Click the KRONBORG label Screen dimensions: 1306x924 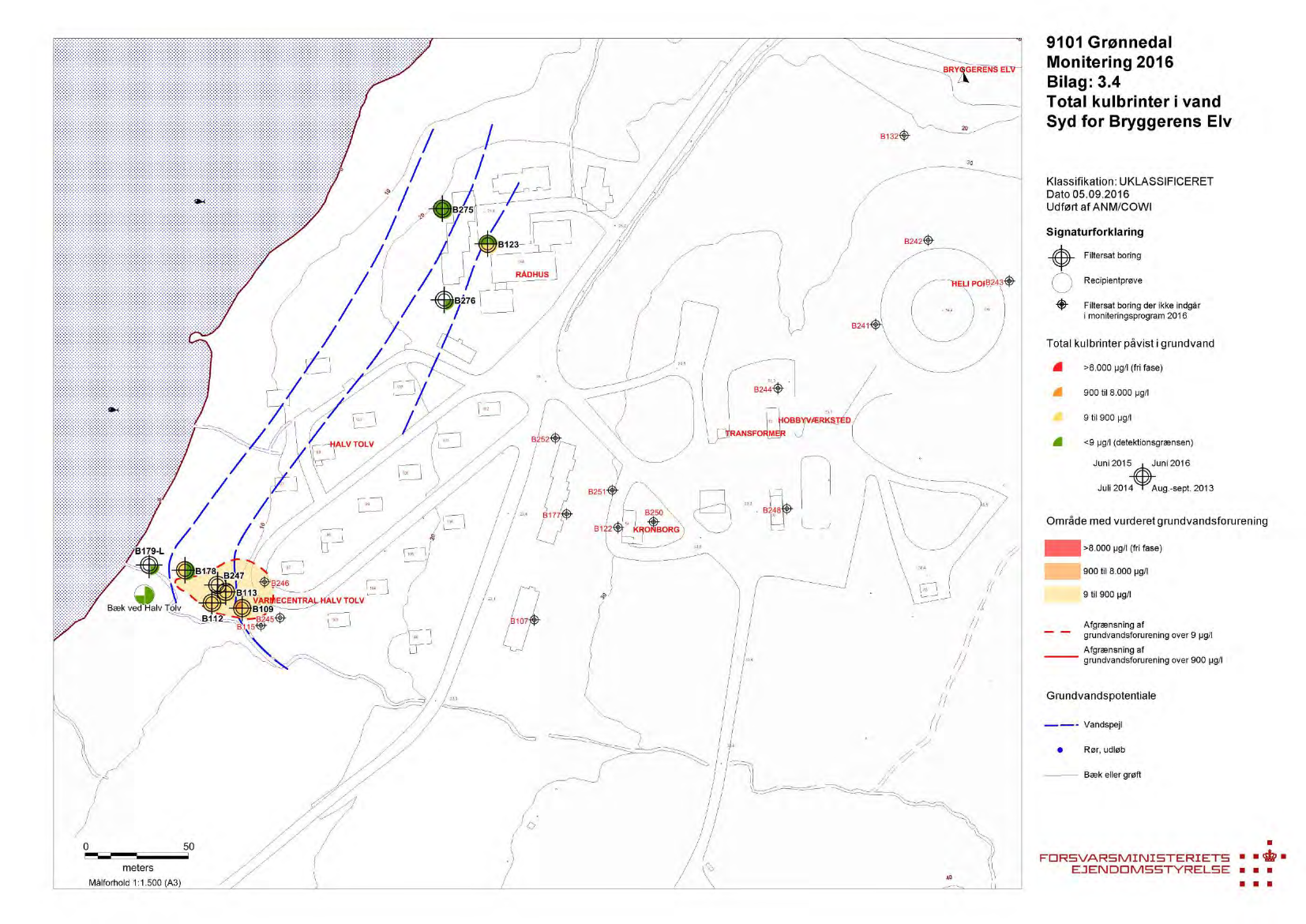(x=656, y=530)
